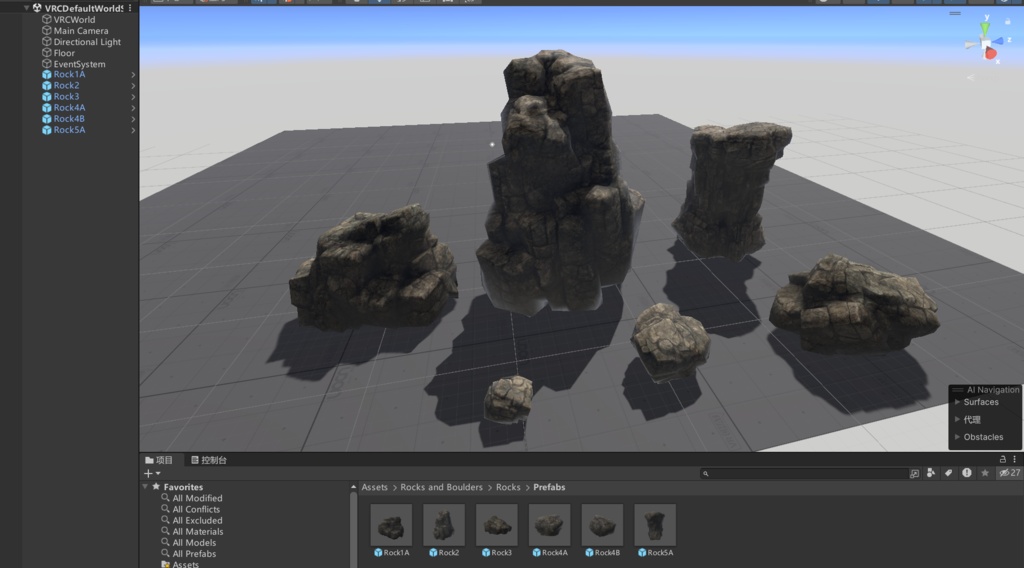Select Rock4A in the Hierarchy

tap(69, 108)
